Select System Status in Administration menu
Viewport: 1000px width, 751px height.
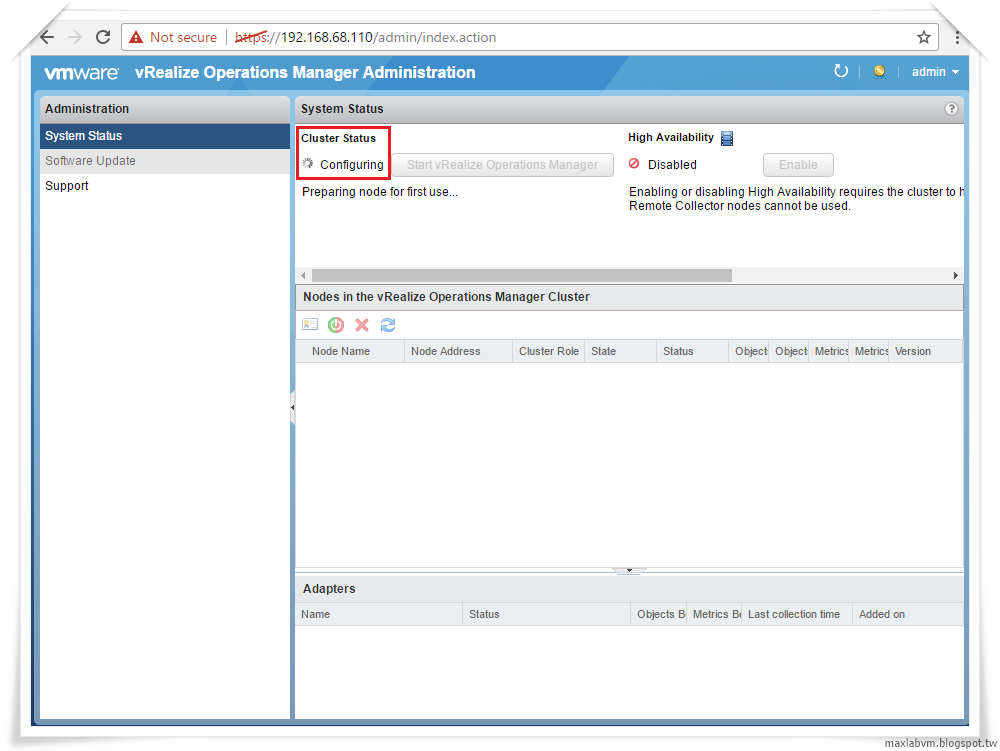pos(165,136)
